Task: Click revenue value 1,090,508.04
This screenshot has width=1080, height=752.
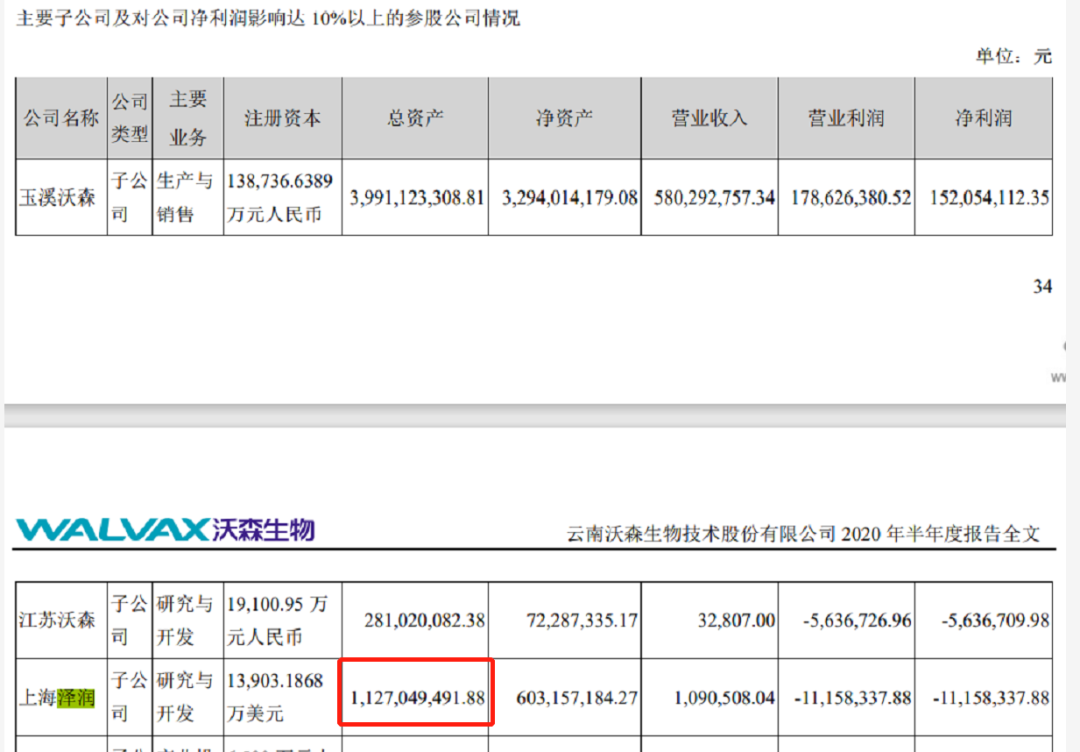Action: (725, 698)
